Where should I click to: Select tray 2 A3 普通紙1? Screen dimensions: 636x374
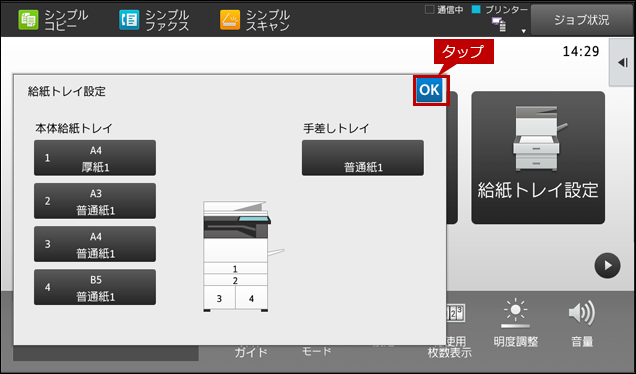pos(95,201)
